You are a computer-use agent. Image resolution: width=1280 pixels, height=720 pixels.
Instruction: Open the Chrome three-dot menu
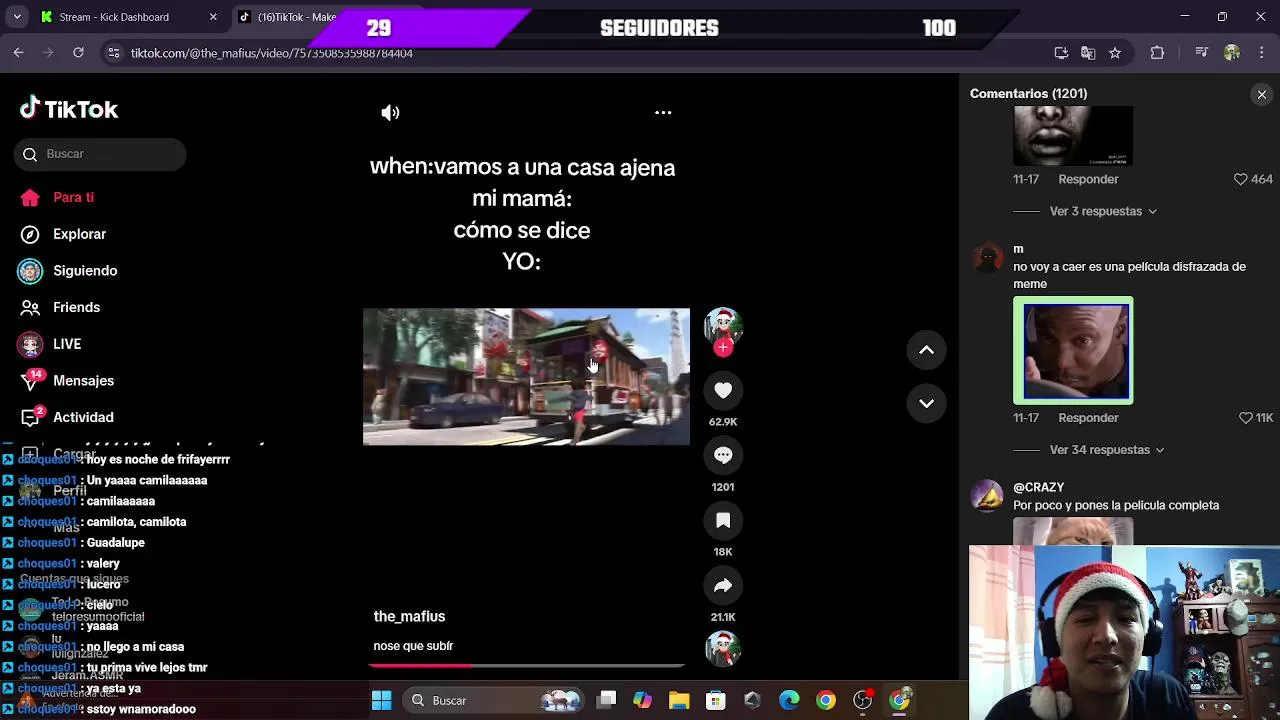point(1260,53)
